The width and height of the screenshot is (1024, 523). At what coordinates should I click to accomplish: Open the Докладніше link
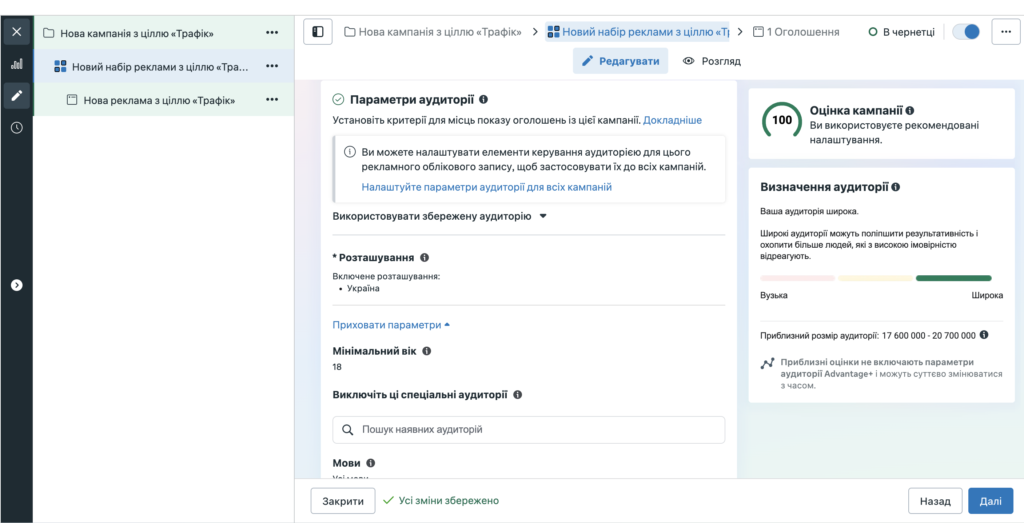[x=673, y=120]
